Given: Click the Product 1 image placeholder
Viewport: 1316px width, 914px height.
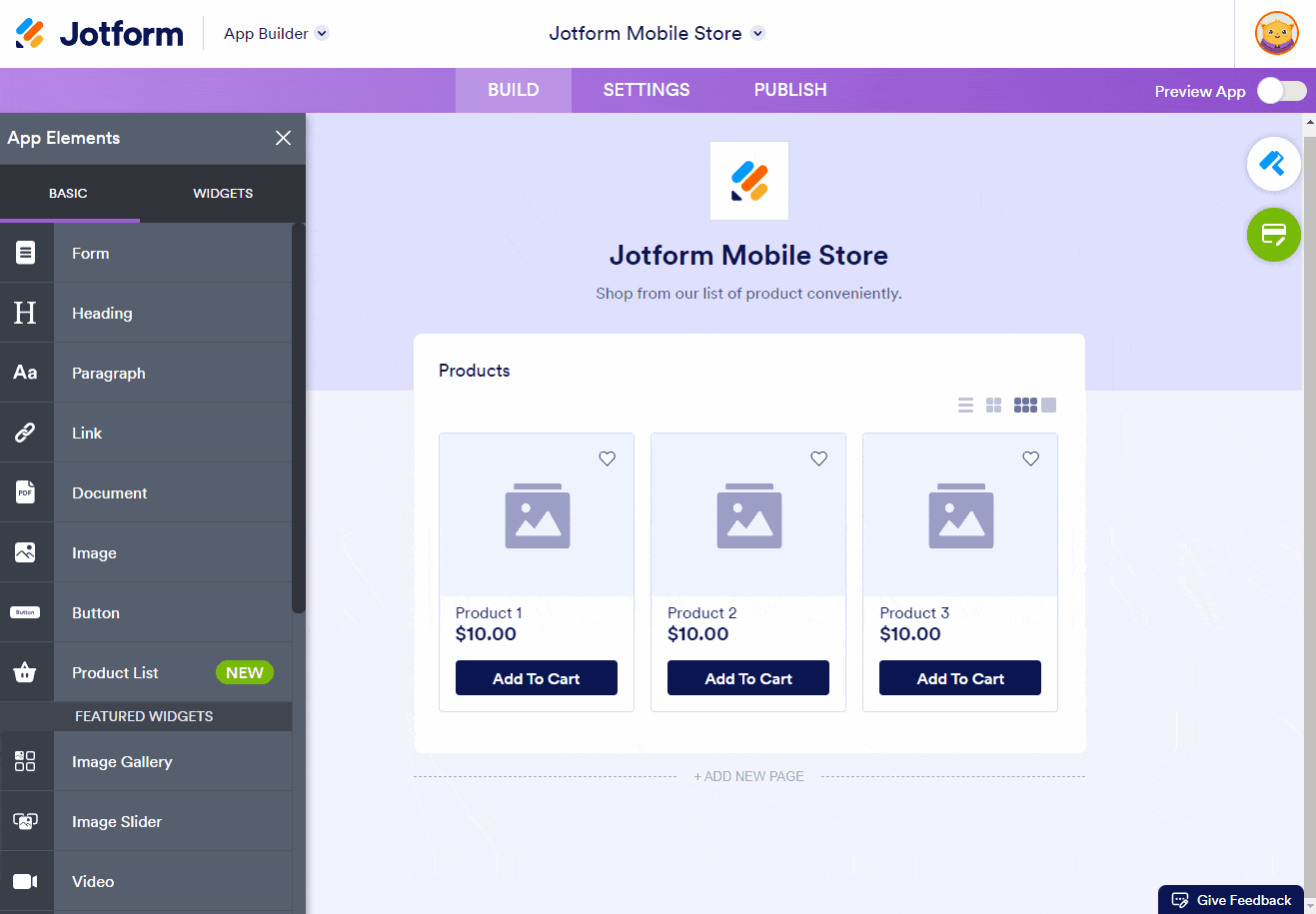Looking at the screenshot, I should point(538,516).
